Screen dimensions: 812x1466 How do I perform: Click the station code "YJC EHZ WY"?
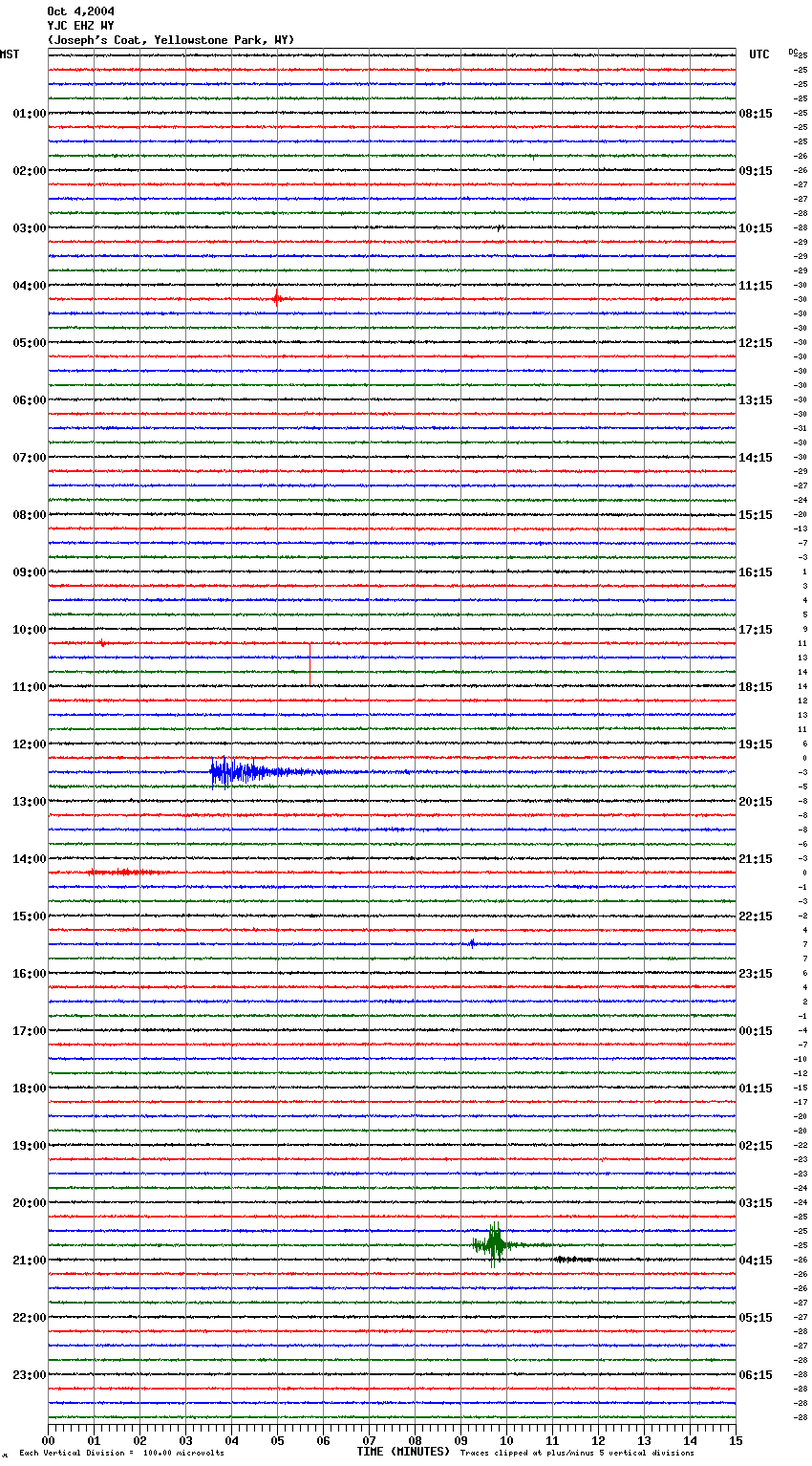(x=80, y=26)
